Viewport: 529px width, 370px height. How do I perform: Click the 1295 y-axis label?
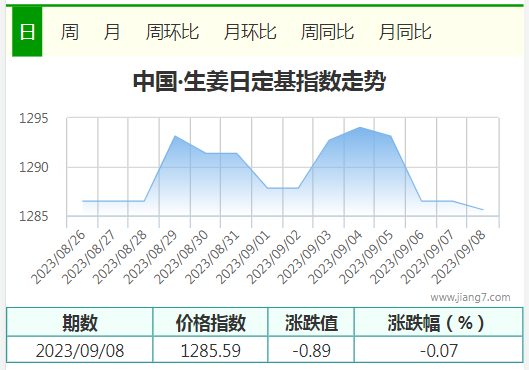point(34,119)
